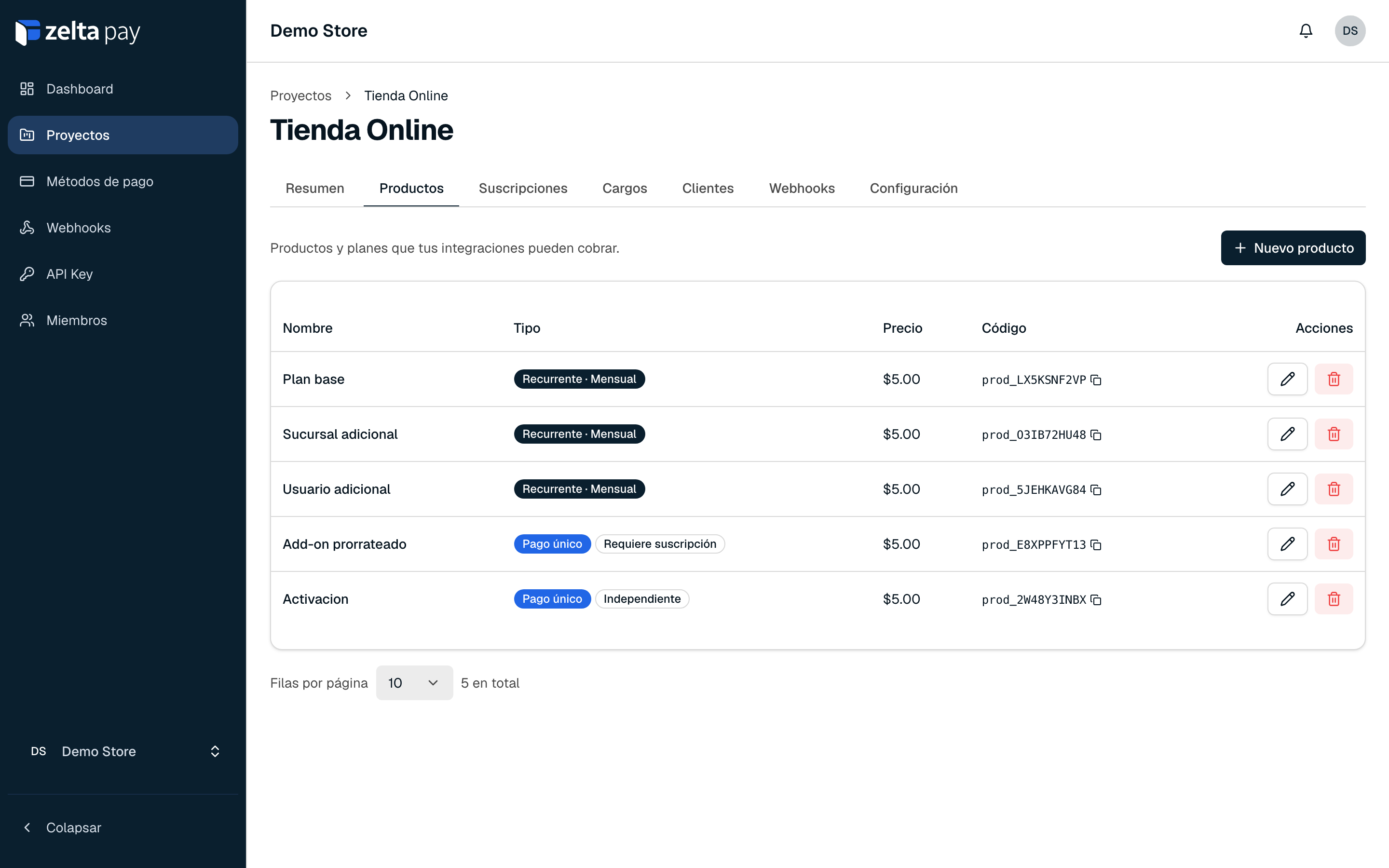
Task: Switch to the Clientes tab
Action: coord(708,188)
